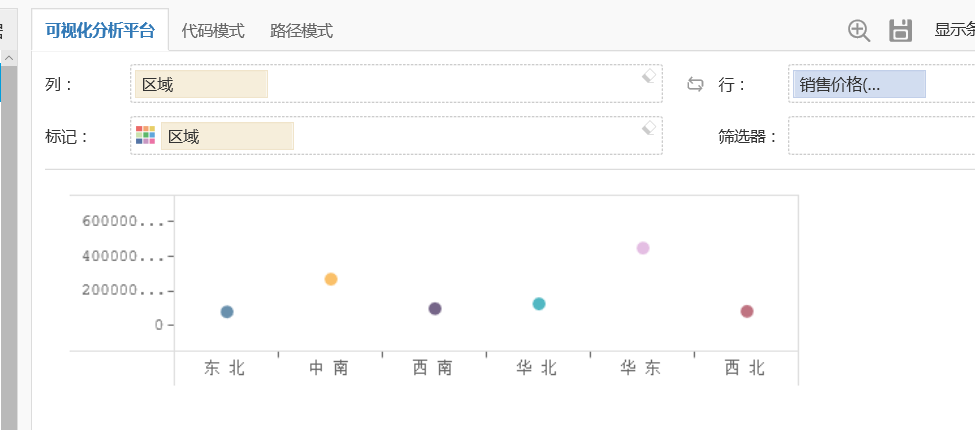Clear the 标记 field with the eraser icon
Image resolution: width=975 pixels, height=430 pixels.
coord(648,127)
